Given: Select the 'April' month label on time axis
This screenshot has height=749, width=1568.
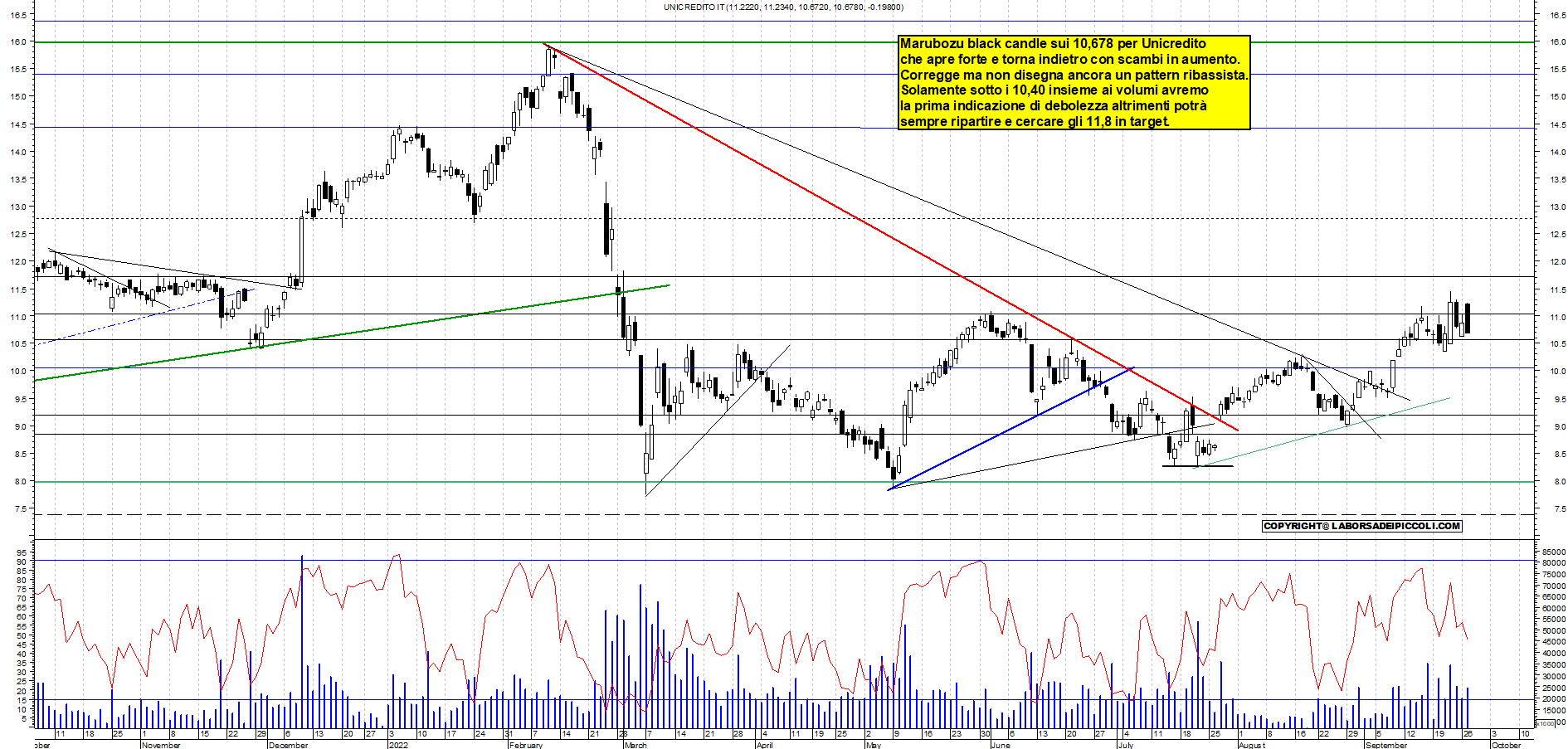Looking at the screenshot, I should [764, 745].
